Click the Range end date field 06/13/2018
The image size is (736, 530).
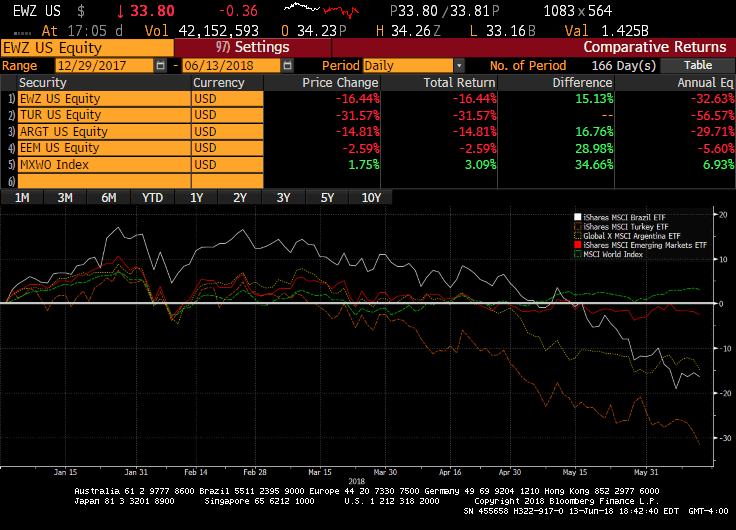pyautogui.click(x=231, y=65)
